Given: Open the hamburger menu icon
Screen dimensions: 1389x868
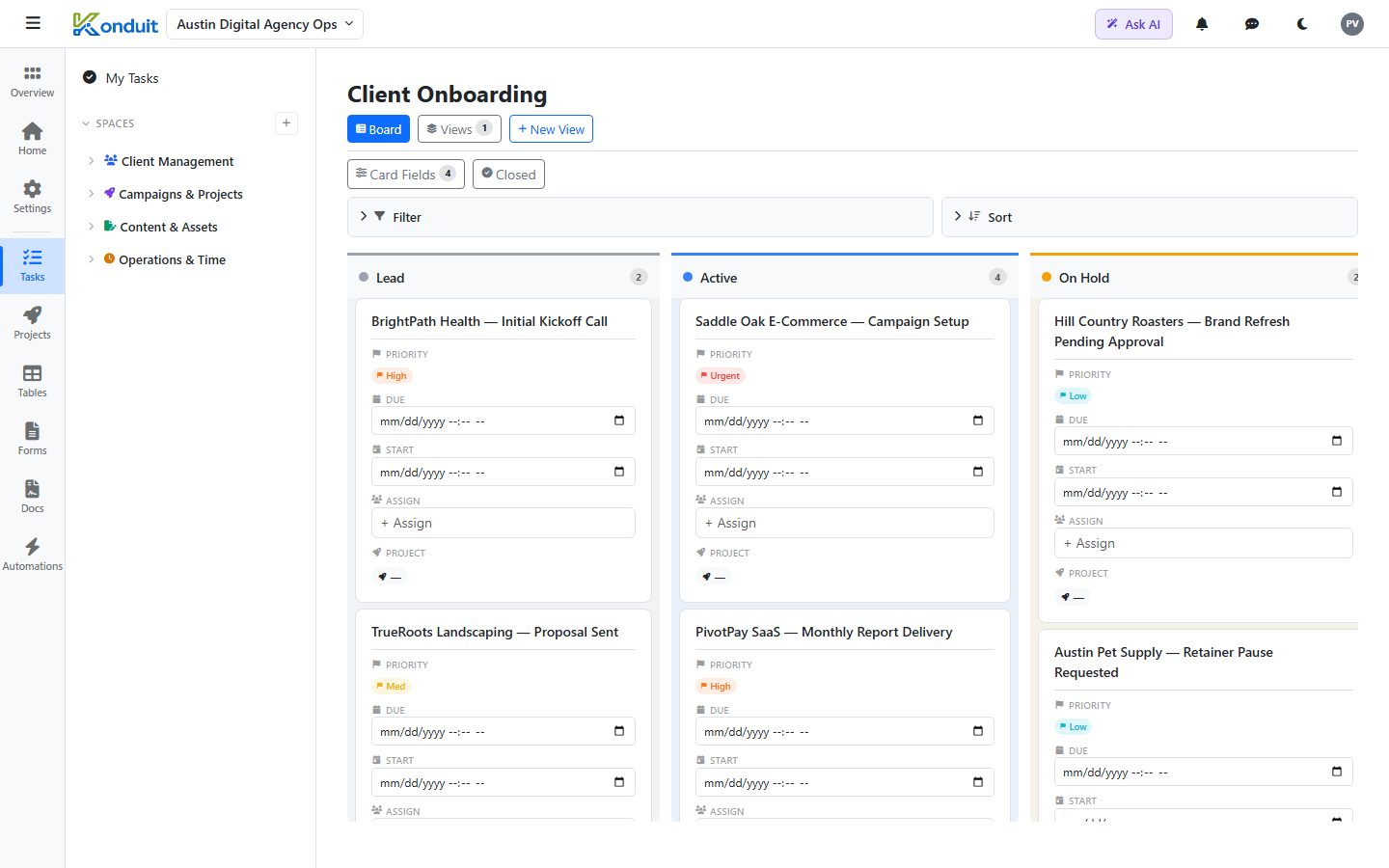Looking at the screenshot, I should (x=33, y=23).
